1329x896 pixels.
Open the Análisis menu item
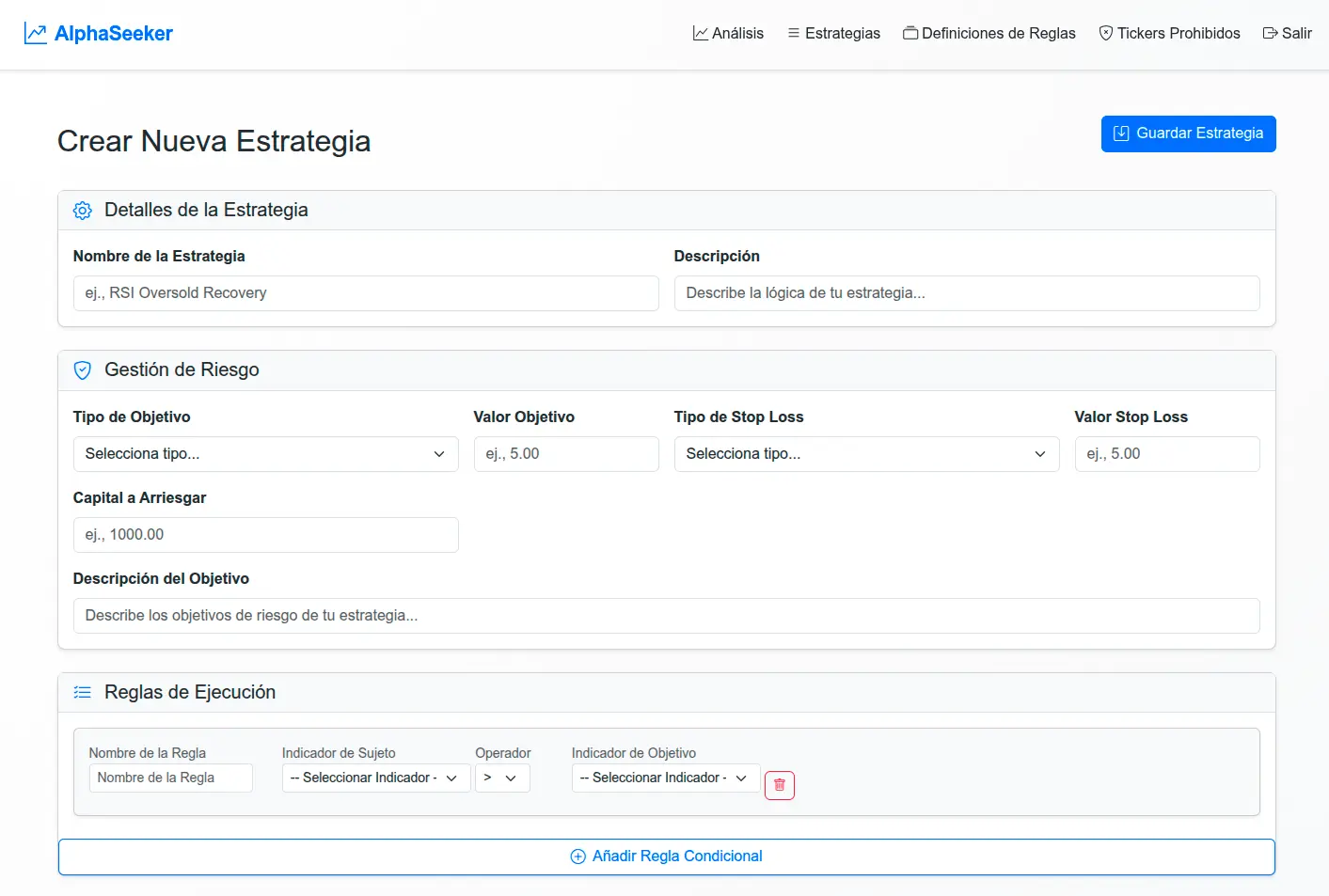(728, 33)
